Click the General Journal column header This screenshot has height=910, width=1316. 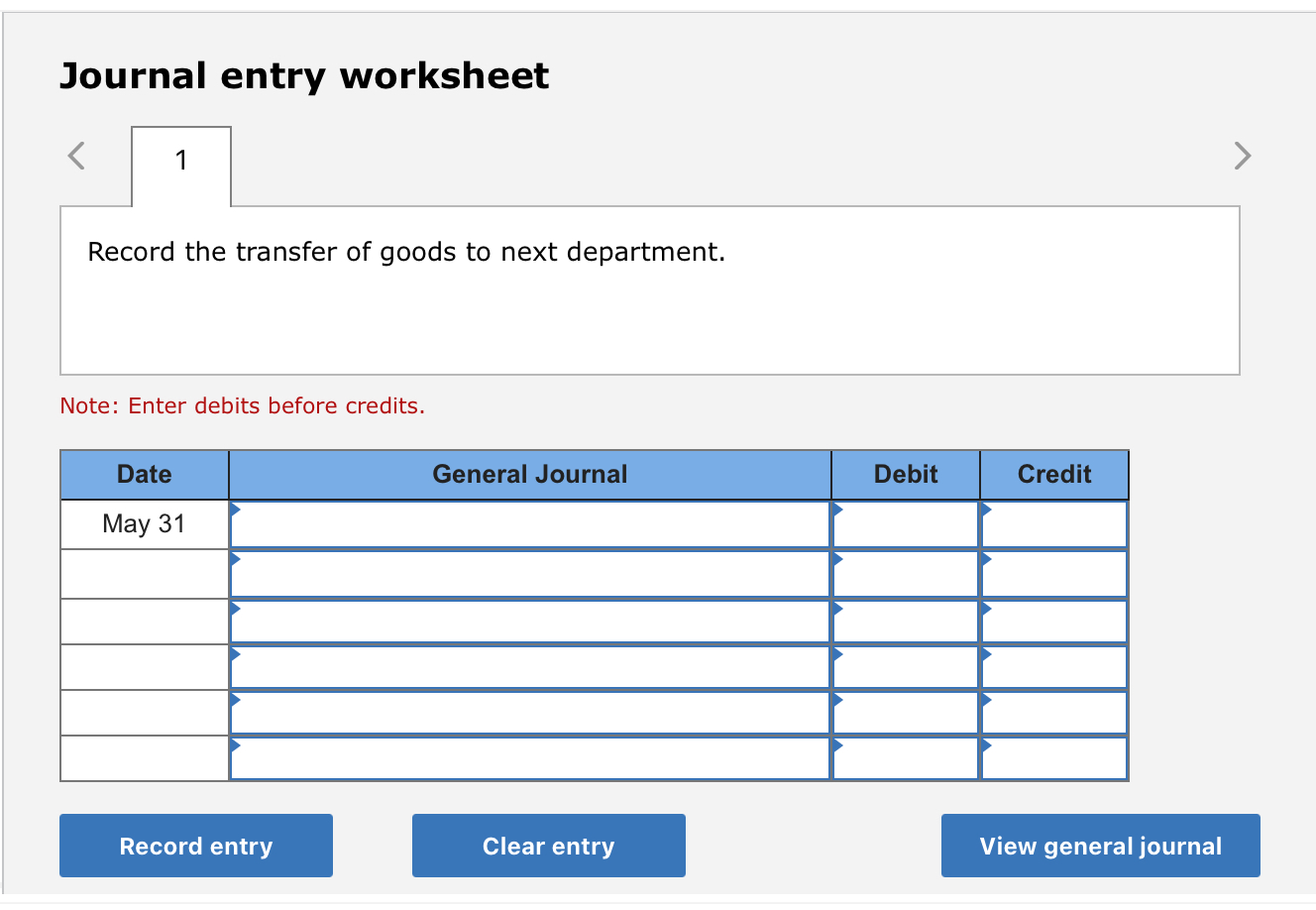530,474
